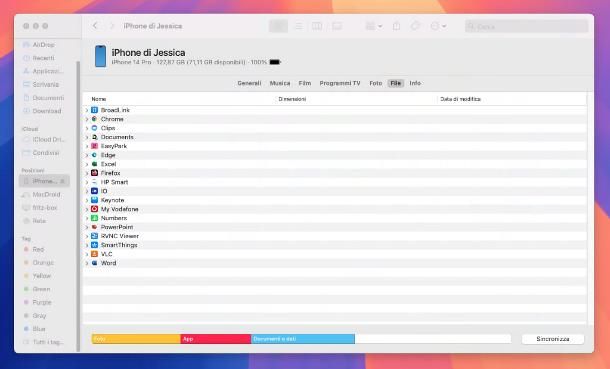Switch to gallery view
The height and width of the screenshot is (369, 610).
pos(337,26)
